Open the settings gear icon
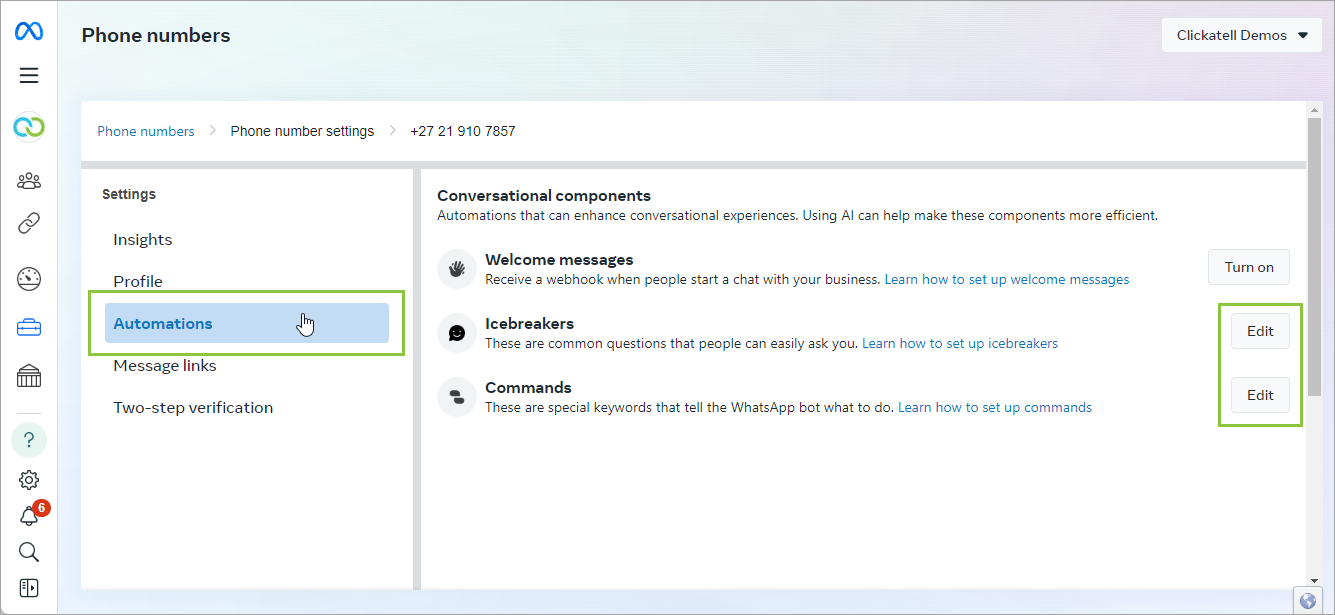Screen dimensions: 1335x615 click(x=29, y=480)
